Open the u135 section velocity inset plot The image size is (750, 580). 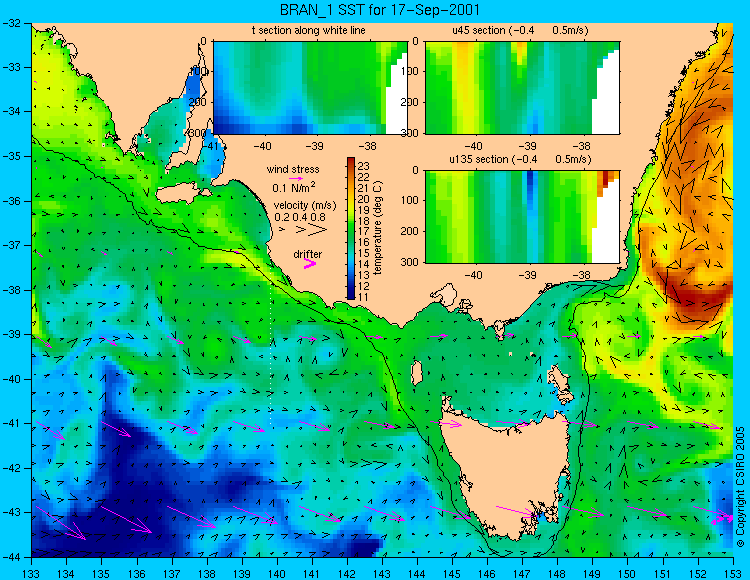(x=522, y=217)
